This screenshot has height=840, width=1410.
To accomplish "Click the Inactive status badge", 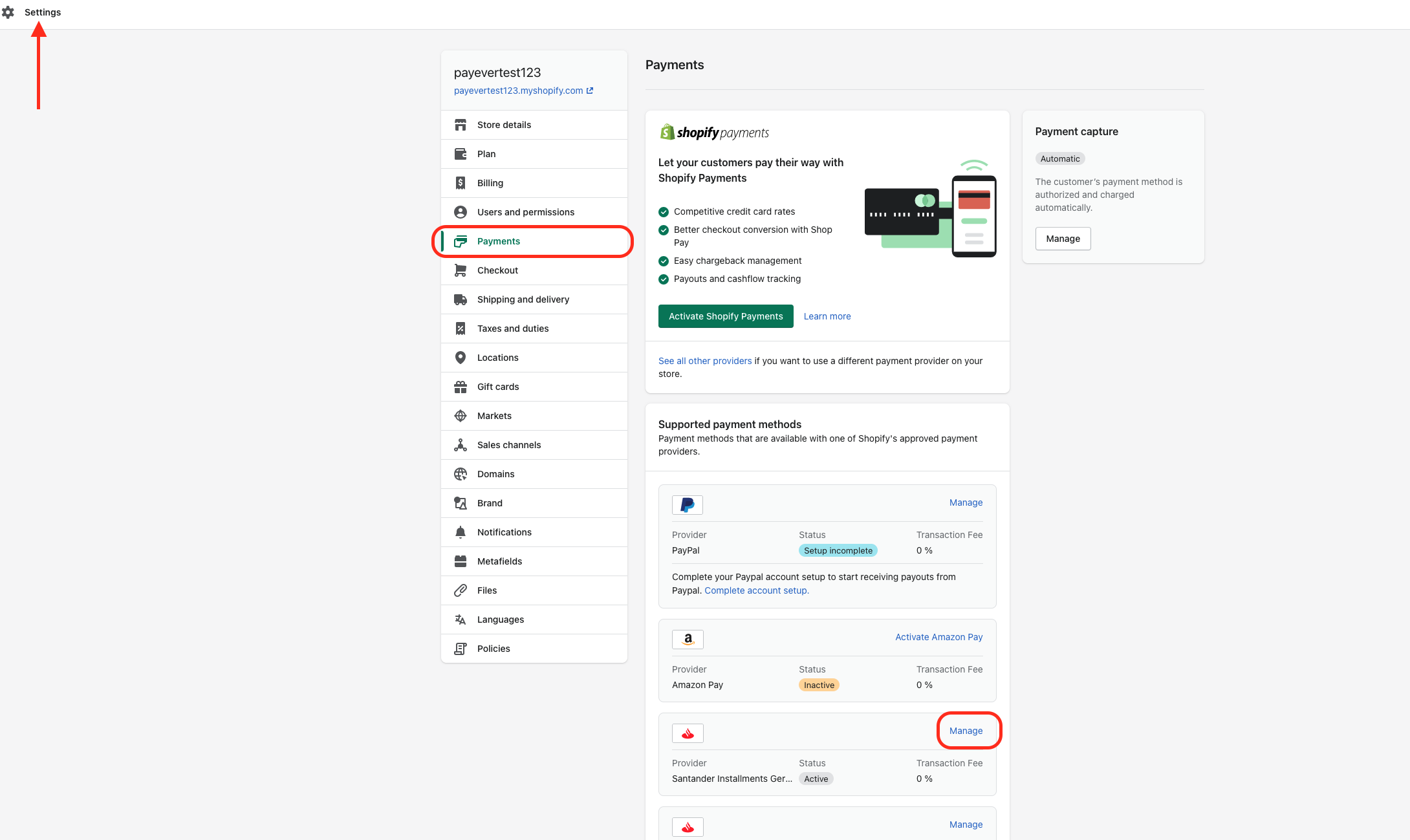I will coord(819,685).
